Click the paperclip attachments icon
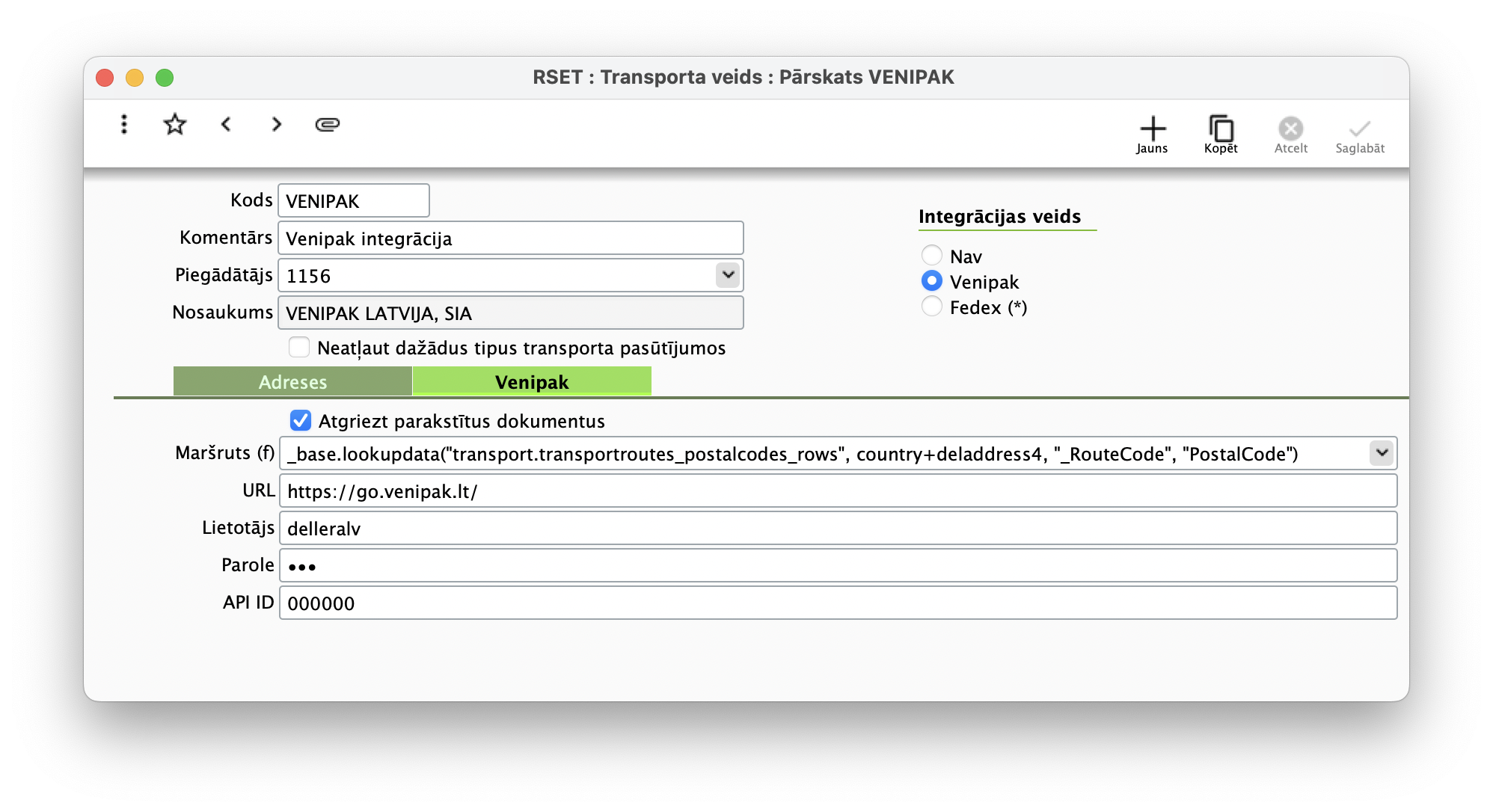Screen dimensions: 1493x812 [328, 124]
